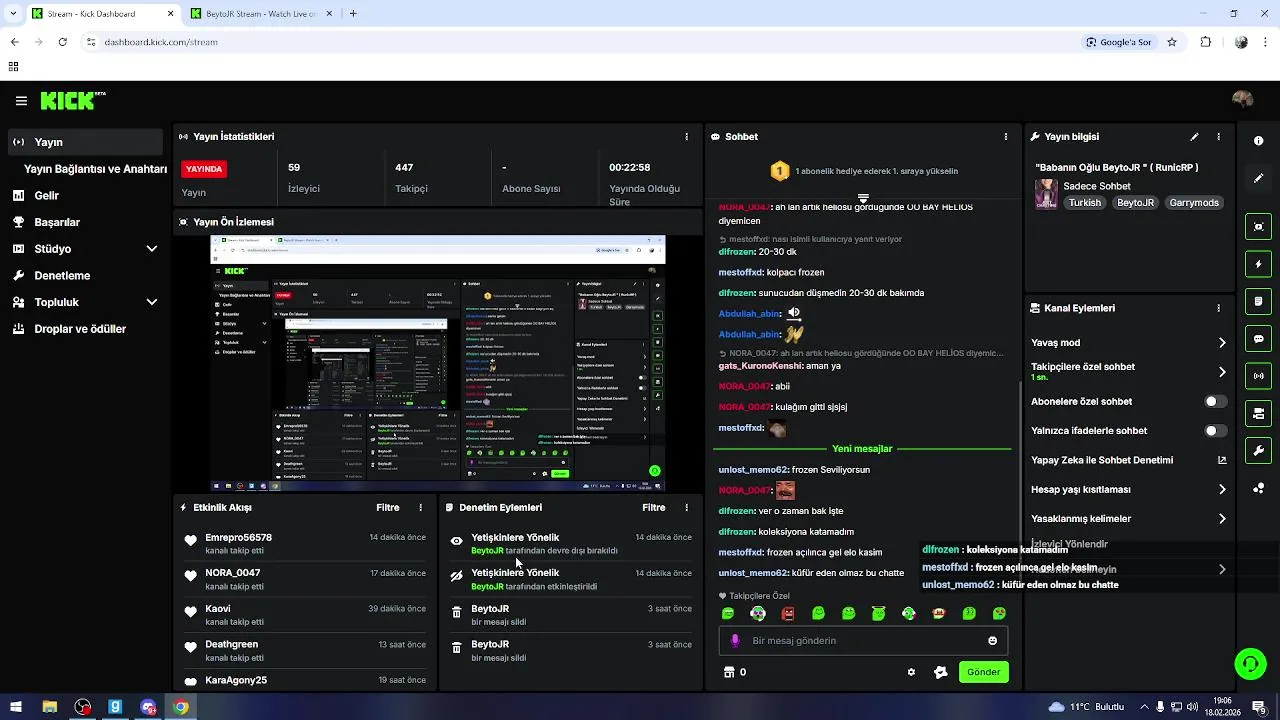Open the emoji picker in chat input
The image size is (1280, 720).
tap(993, 641)
